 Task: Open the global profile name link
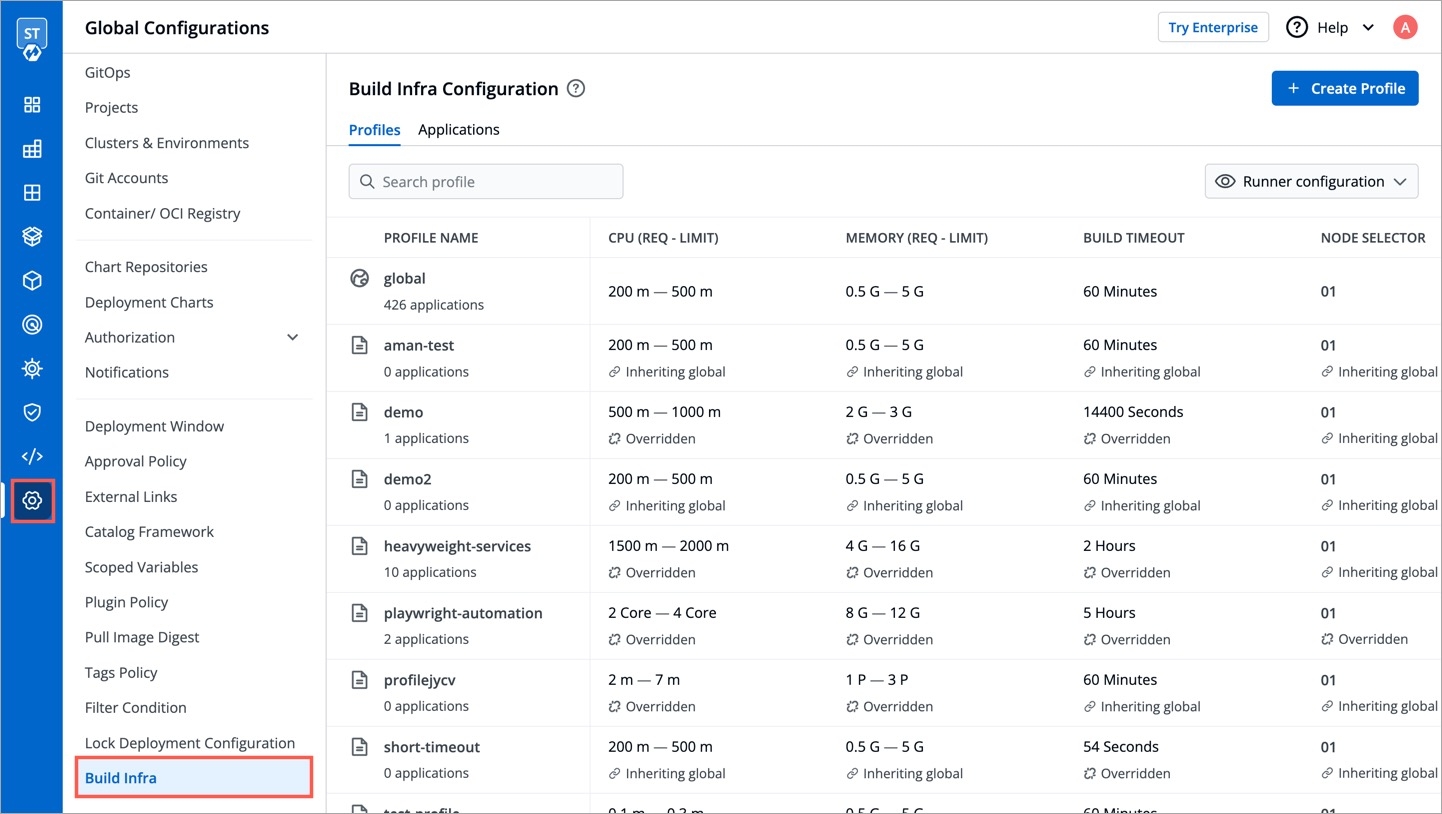[x=405, y=279]
